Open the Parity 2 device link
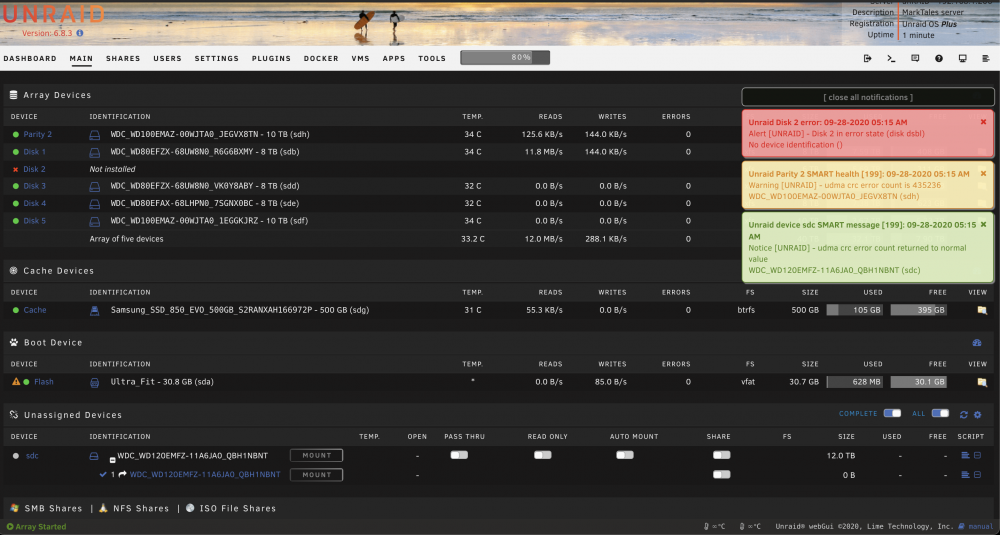This screenshot has width=1000, height=535. [x=38, y=135]
